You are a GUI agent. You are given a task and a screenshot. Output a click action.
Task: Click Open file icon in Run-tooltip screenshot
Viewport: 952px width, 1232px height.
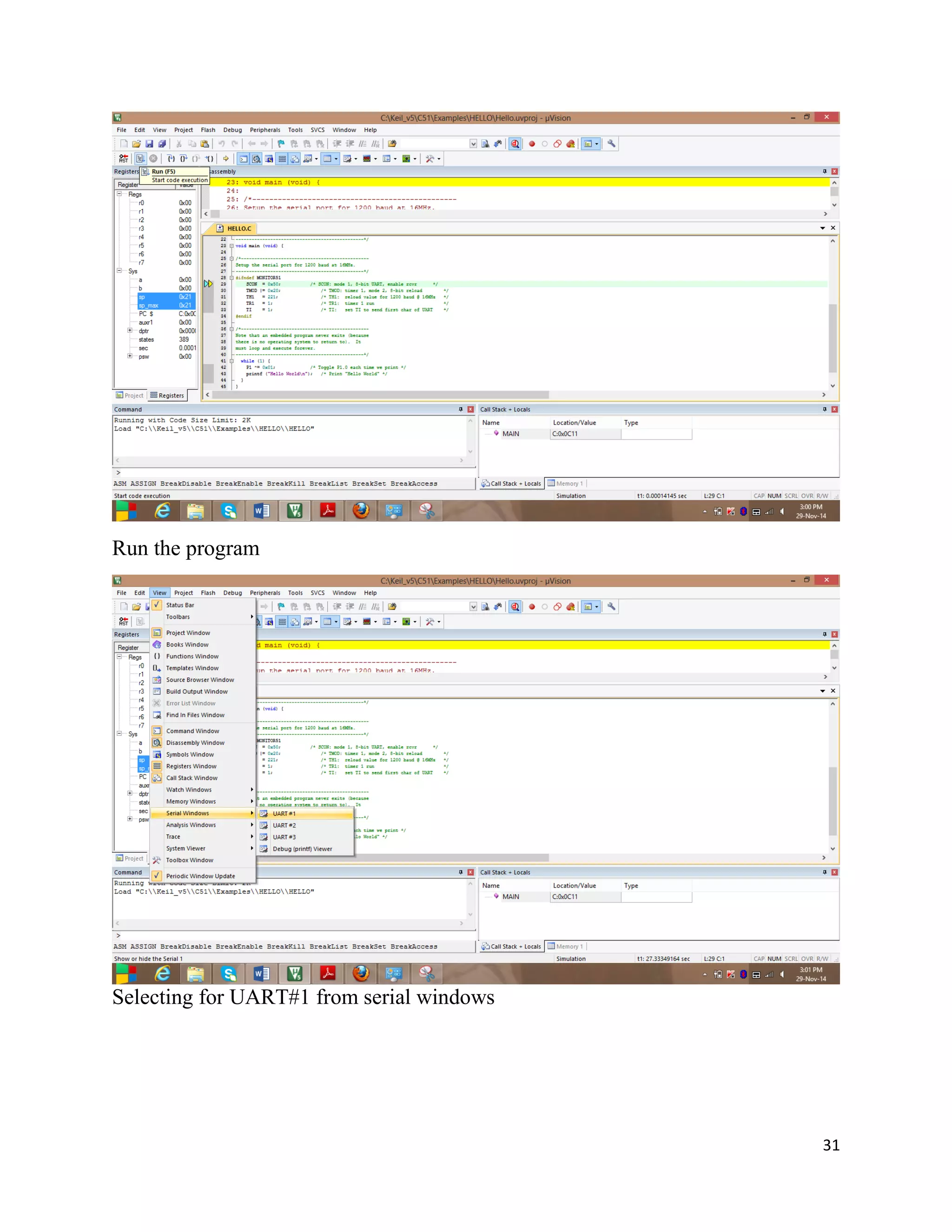point(137,144)
